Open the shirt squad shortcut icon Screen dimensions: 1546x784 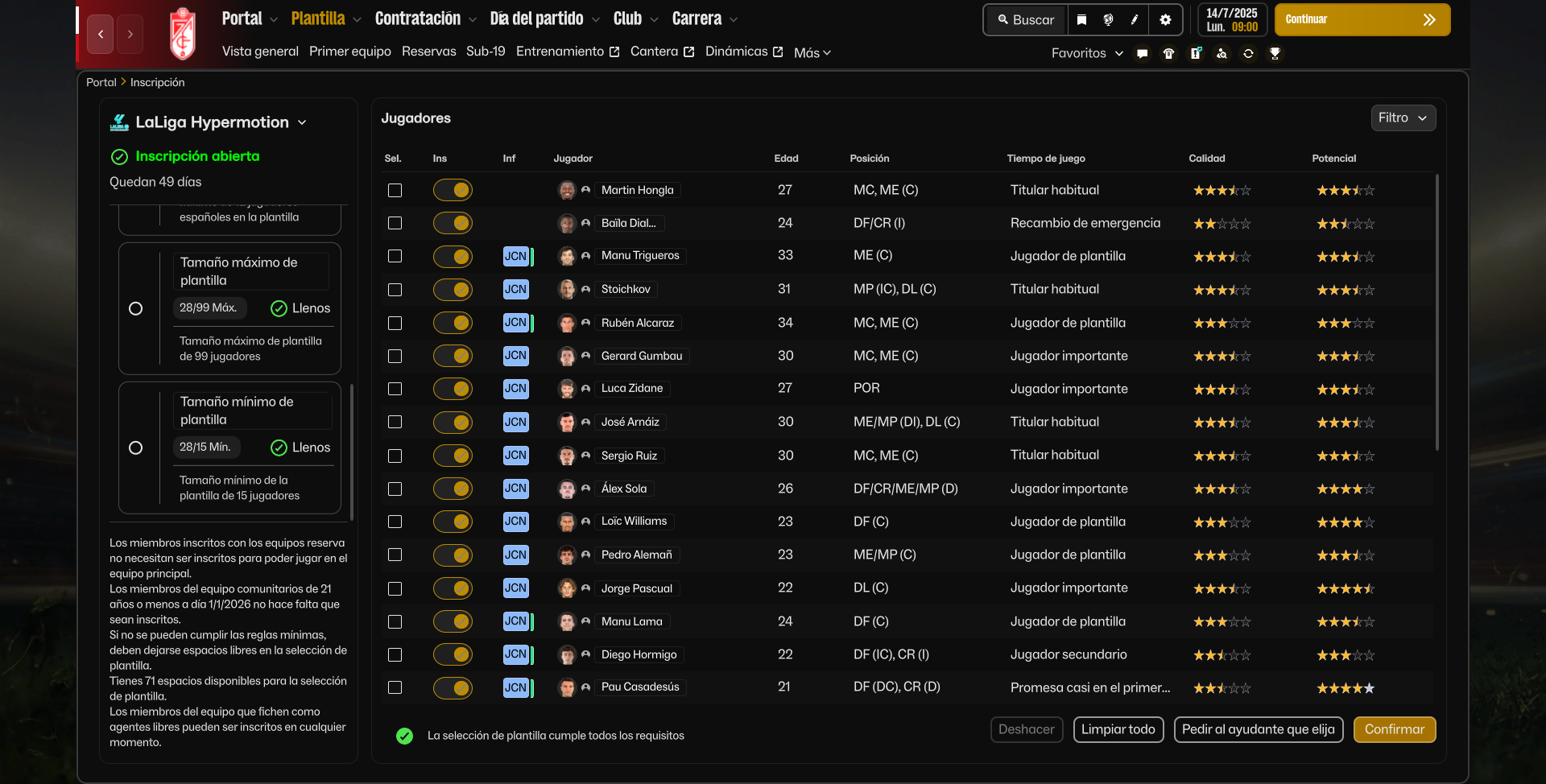click(1168, 54)
